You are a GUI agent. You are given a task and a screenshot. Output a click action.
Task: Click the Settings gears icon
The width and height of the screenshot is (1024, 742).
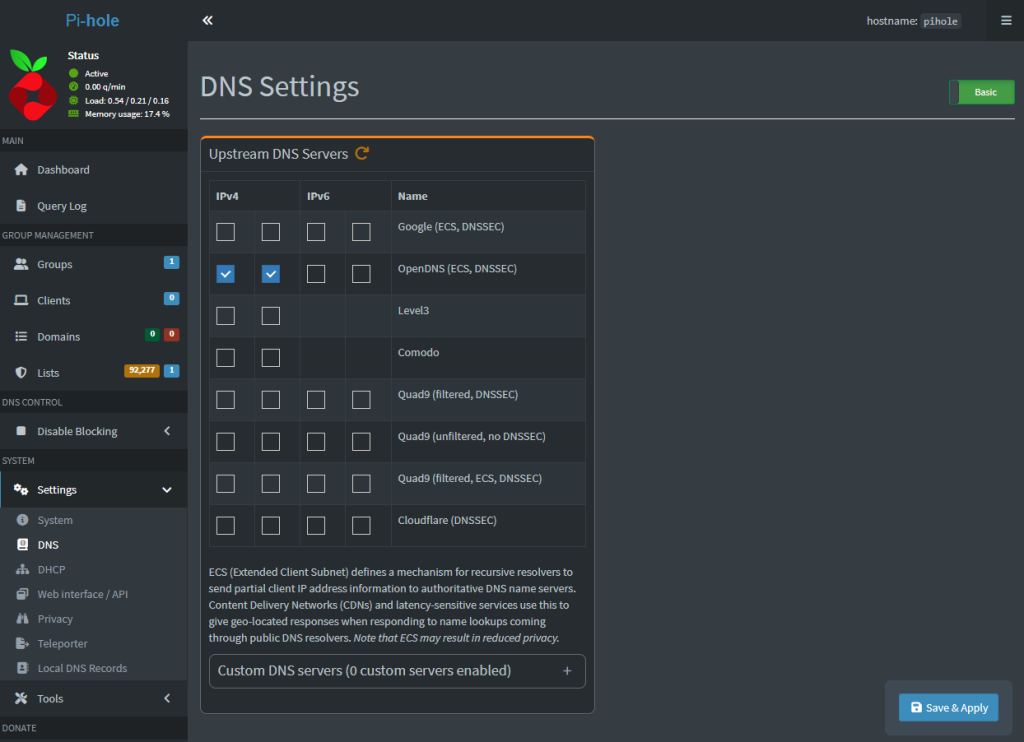pos(22,490)
